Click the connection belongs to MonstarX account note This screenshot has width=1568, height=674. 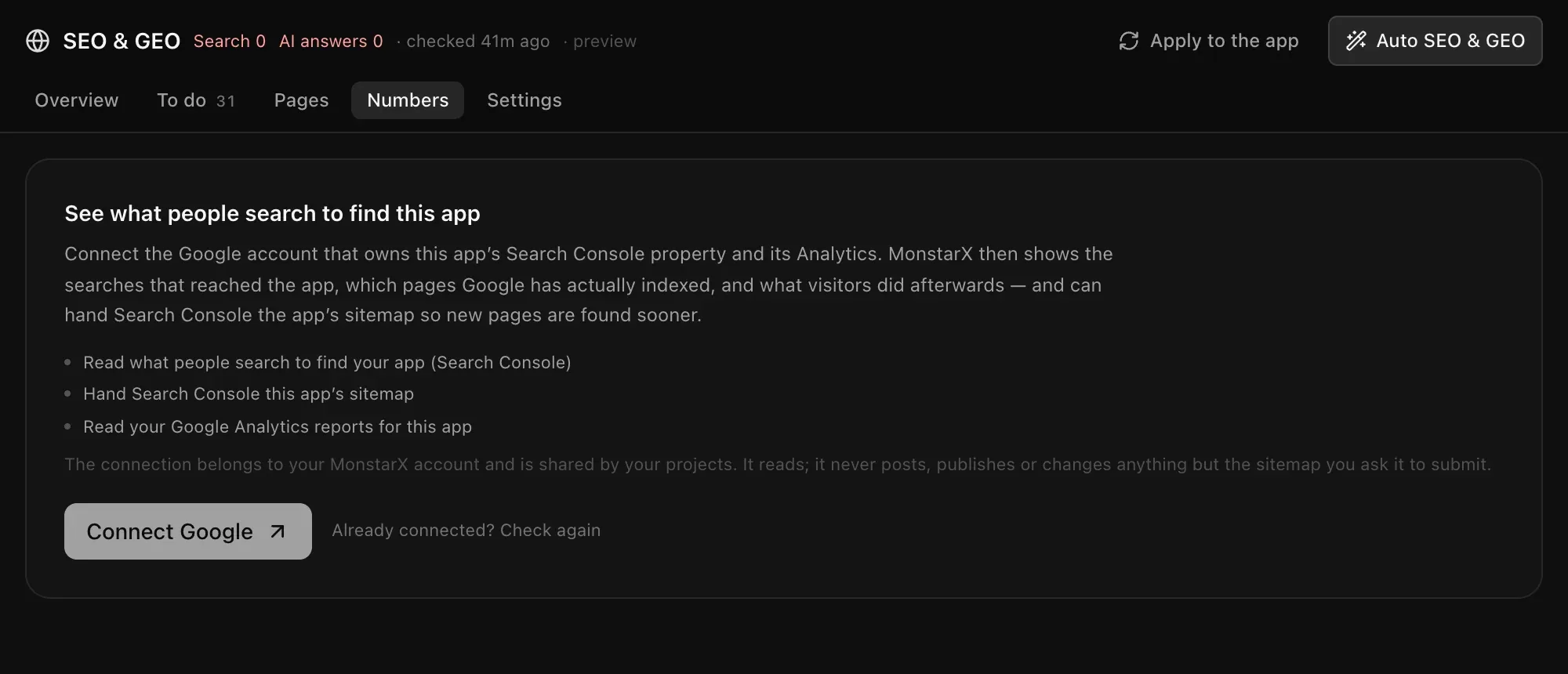coord(778,465)
